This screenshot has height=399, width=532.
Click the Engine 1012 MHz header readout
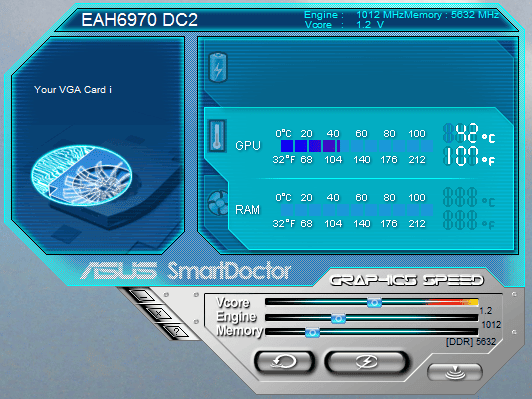tap(354, 15)
